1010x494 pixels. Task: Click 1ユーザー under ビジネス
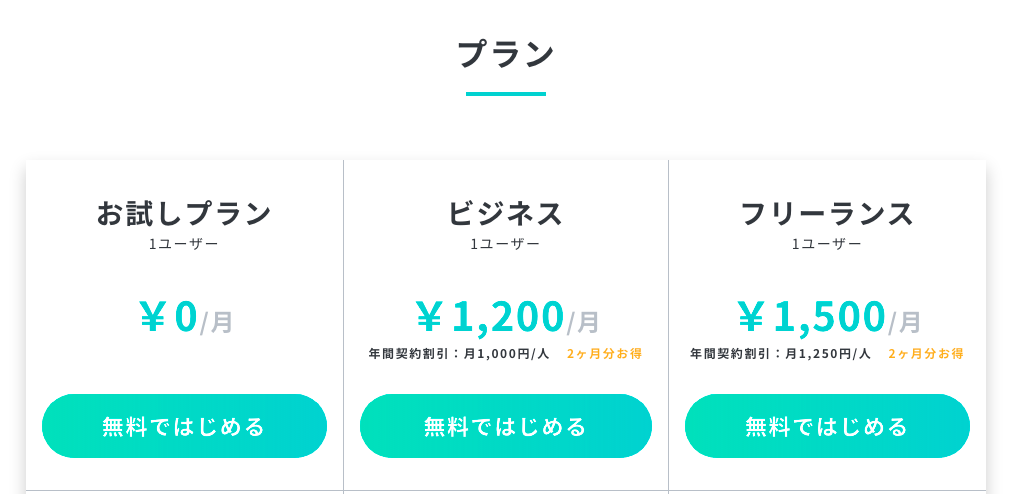coord(505,244)
